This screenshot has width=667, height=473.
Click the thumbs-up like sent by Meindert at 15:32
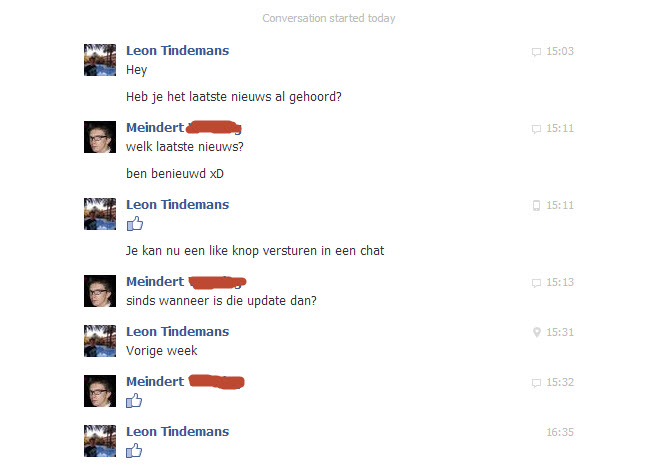[134, 401]
